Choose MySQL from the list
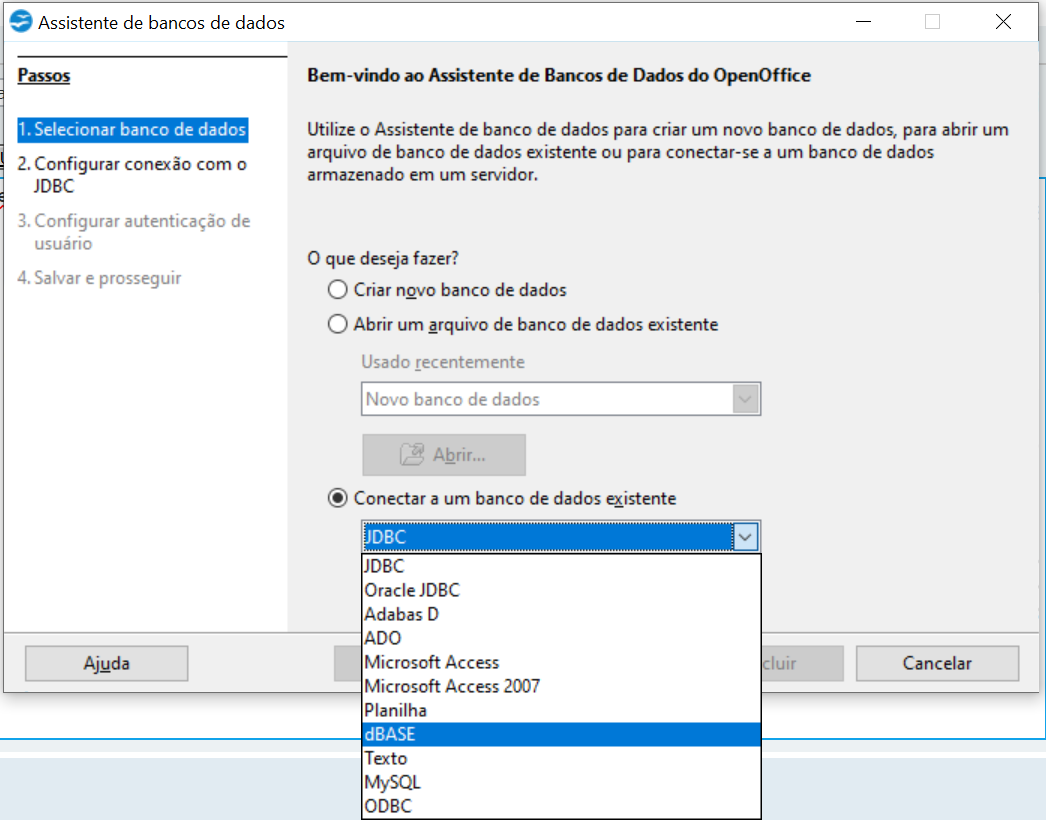The image size is (1046, 834). [561, 783]
